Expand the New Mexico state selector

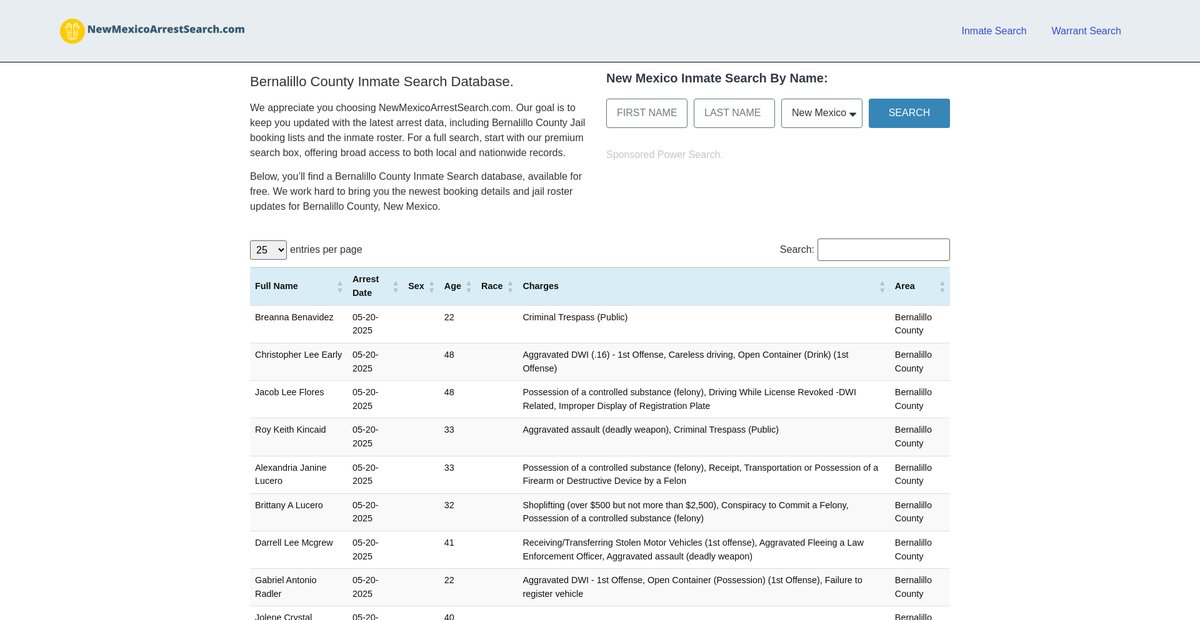[x=821, y=113]
